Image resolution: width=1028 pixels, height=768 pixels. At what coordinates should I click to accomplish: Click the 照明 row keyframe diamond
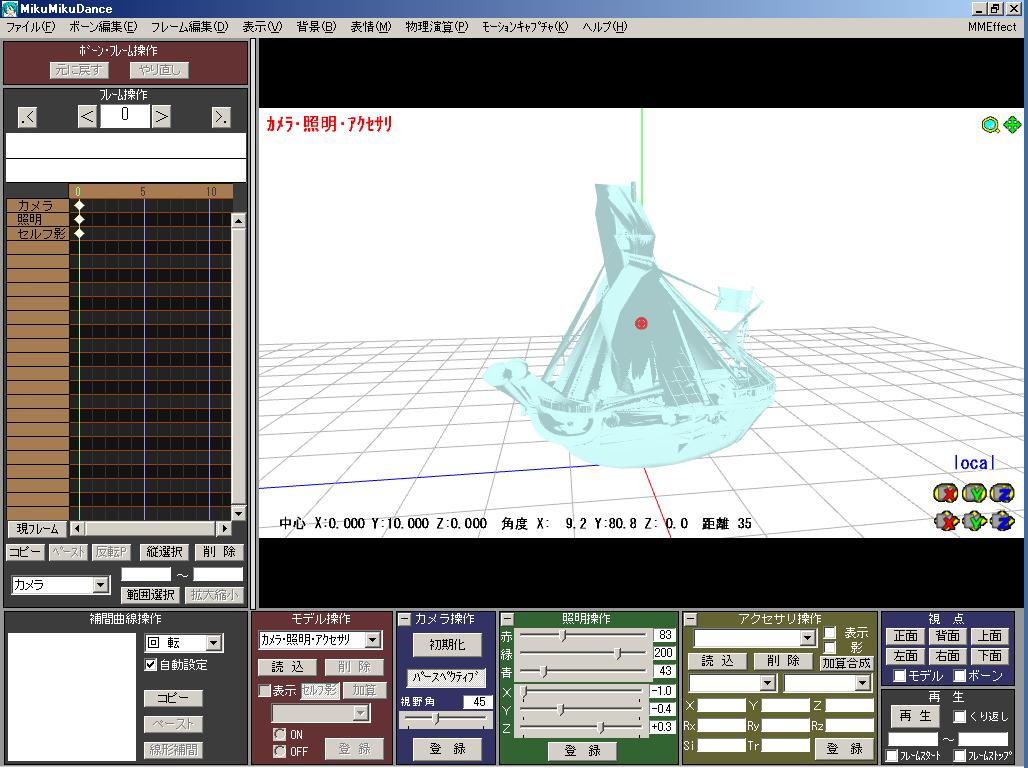[x=79, y=219]
